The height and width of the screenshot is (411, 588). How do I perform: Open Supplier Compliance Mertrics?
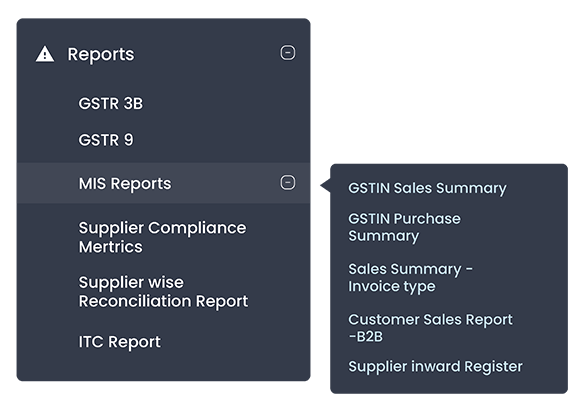162,237
